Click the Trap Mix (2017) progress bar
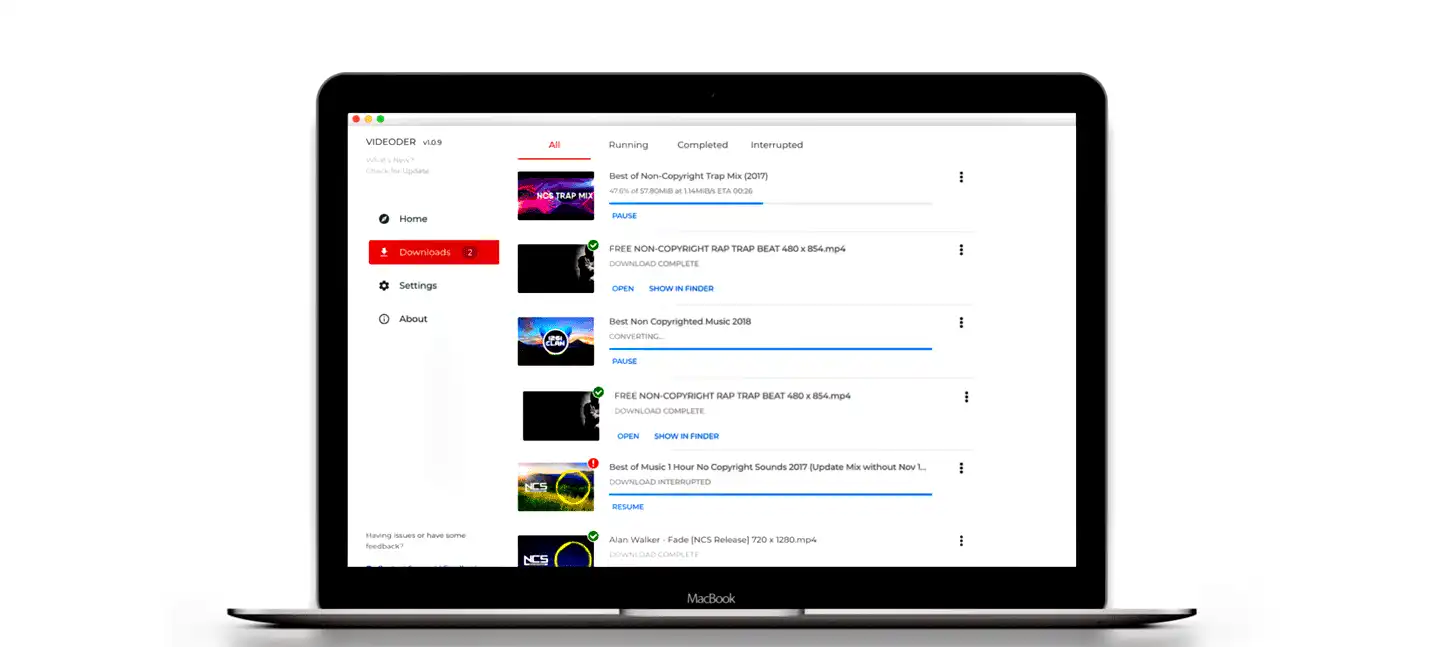1430x647 pixels. (770, 203)
